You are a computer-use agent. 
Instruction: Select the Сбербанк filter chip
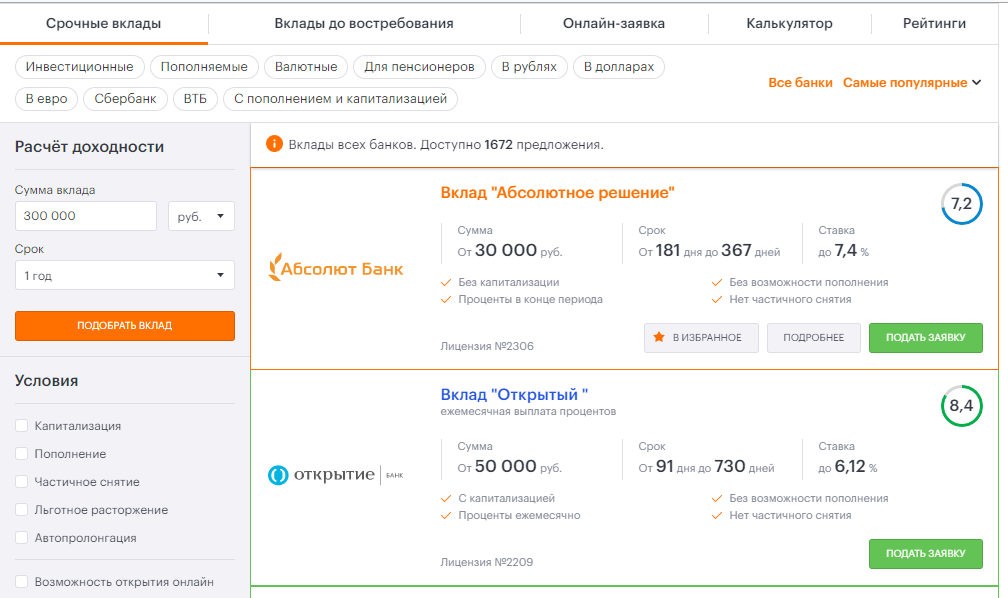(125, 98)
